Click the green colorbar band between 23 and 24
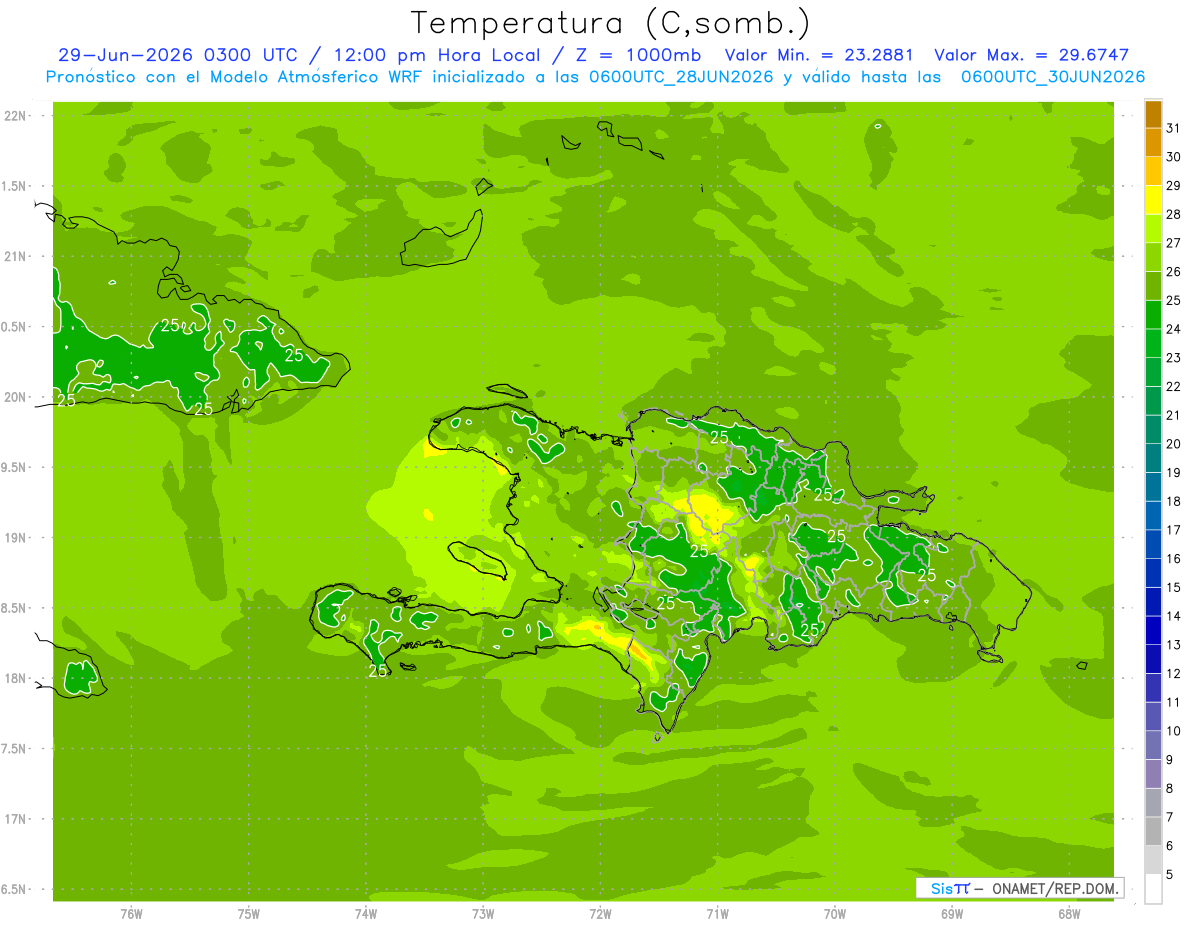 click(1153, 344)
